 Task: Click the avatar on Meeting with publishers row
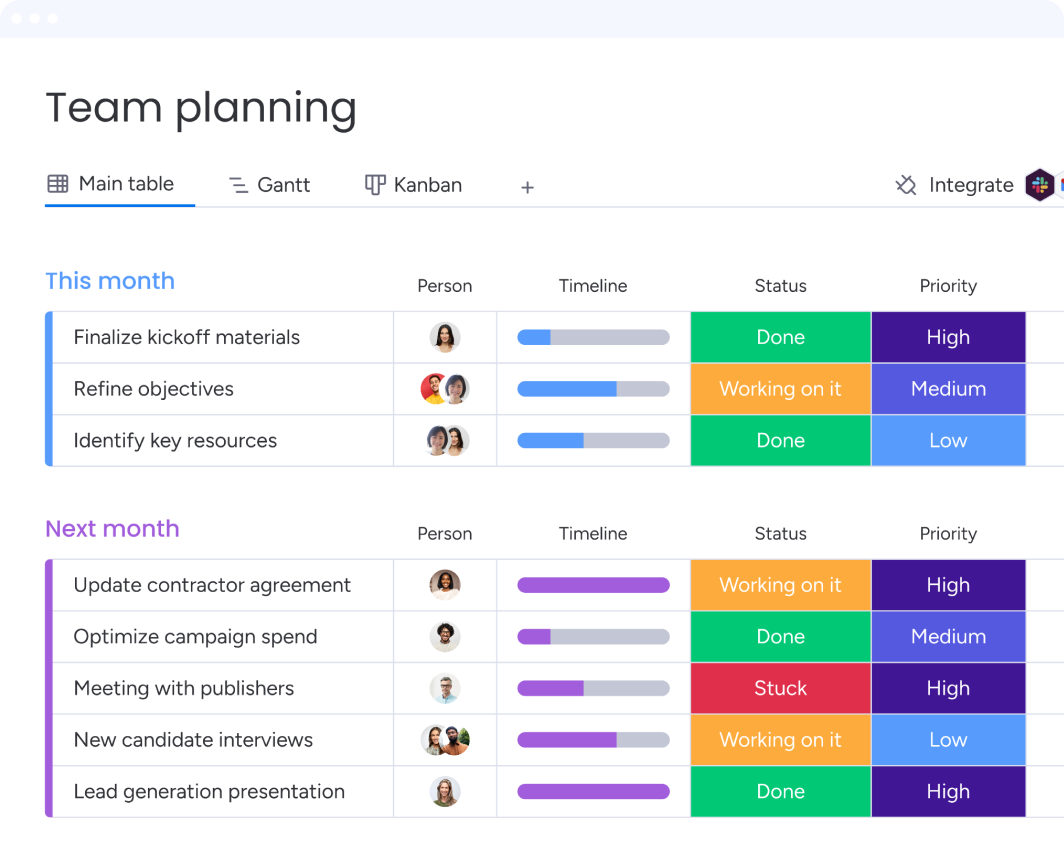click(x=445, y=688)
